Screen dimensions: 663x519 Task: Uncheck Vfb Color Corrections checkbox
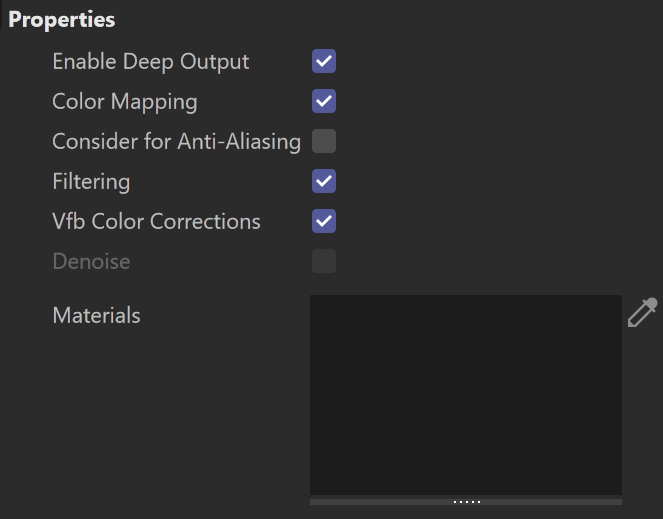pyautogui.click(x=324, y=221)
